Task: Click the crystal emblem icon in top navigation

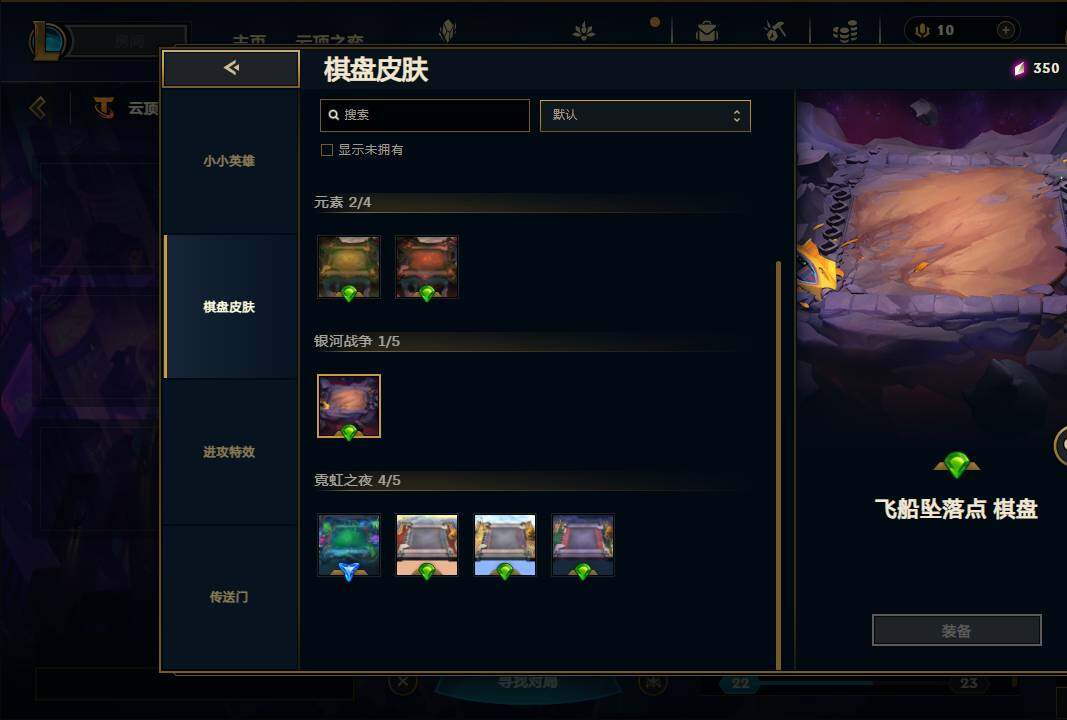Action: point(447,30)
